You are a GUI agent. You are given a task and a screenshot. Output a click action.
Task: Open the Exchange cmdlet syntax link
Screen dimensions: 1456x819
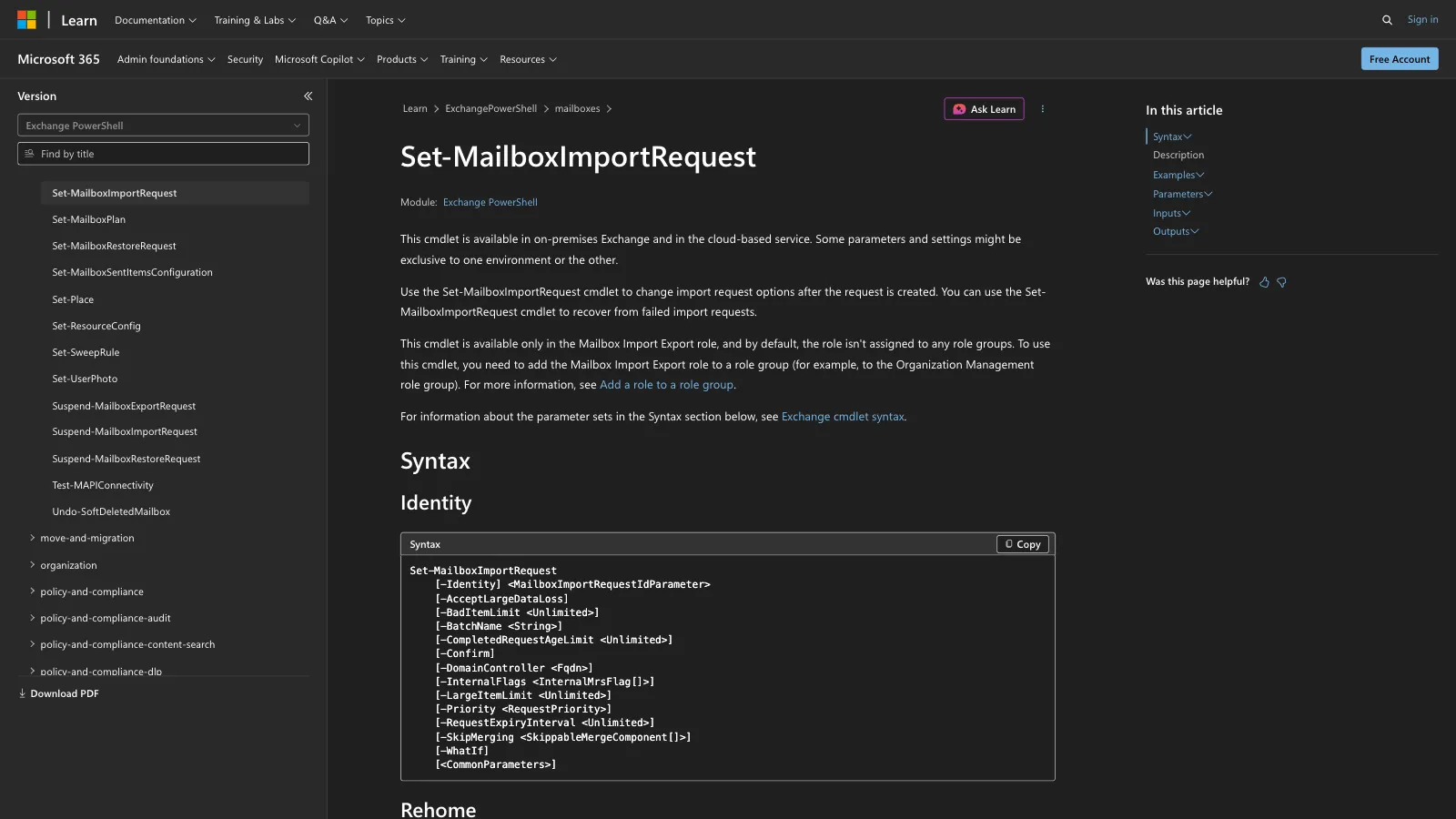pyautogui.click(x=843, y=417)
